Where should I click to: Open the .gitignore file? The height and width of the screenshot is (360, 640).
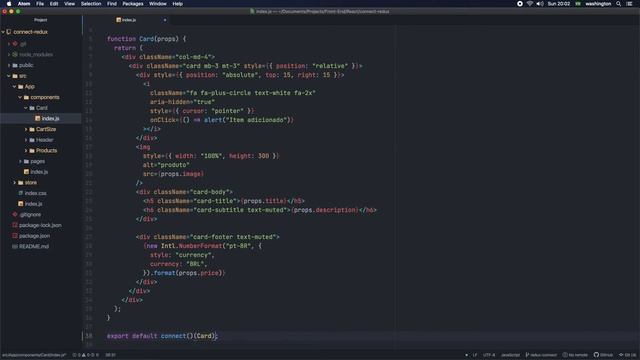pyautogui.click(x=30, y=214)
